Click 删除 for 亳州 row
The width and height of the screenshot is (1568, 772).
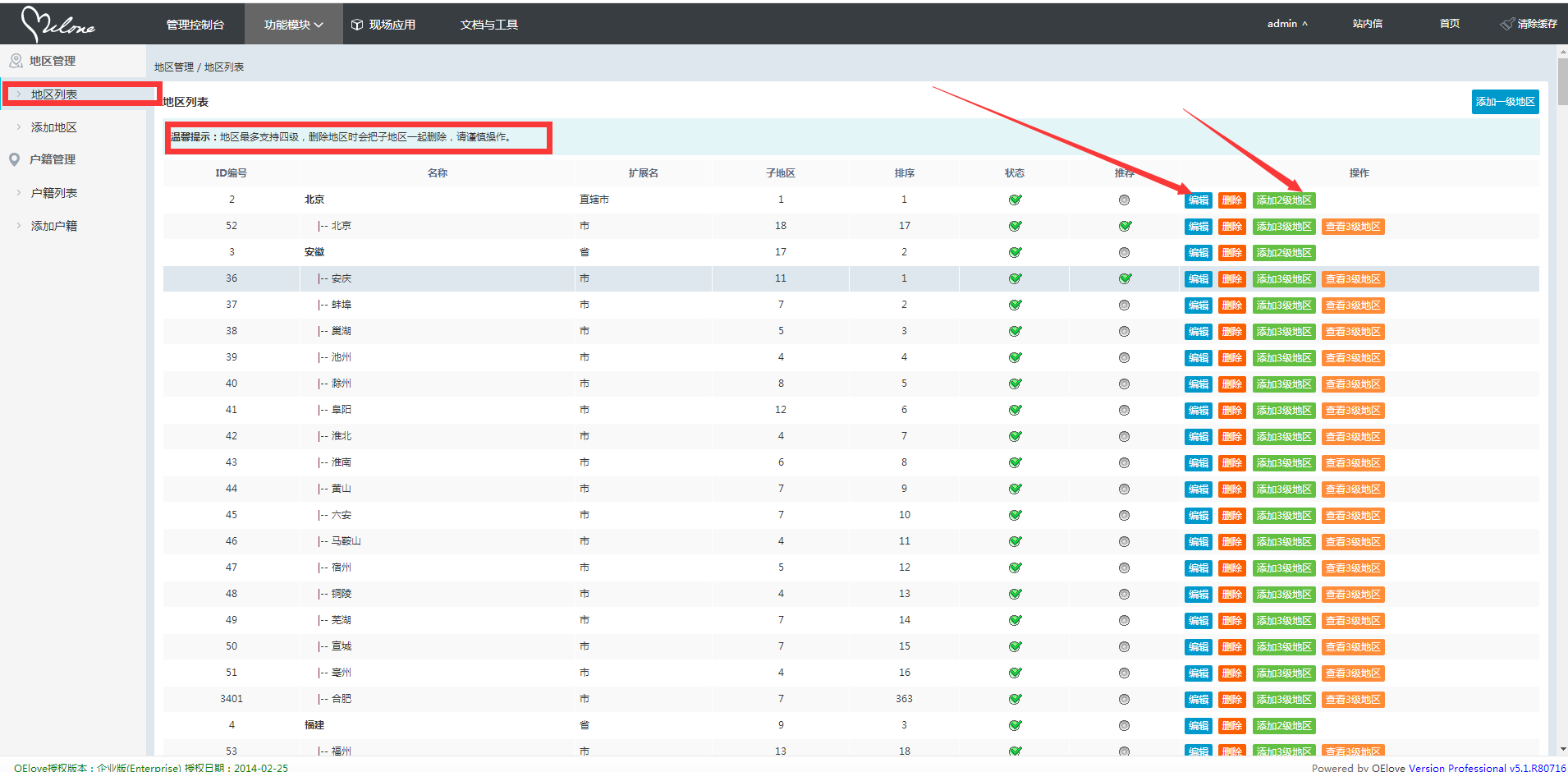(x=1232, y=673)
